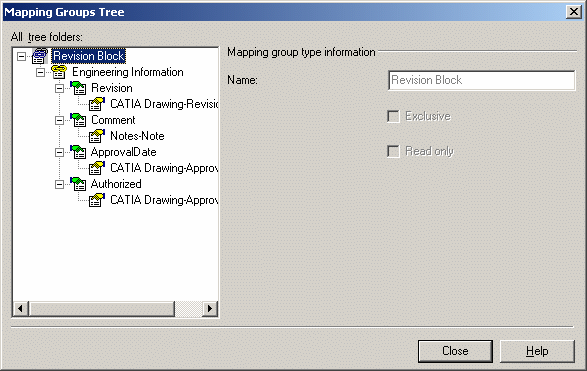
Task: Click the Revision Block root node icon
Action: point(40,56)
